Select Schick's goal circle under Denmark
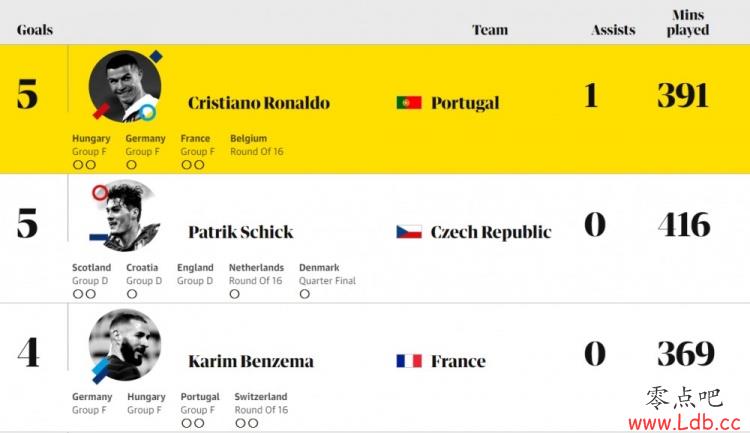 click(305, 294)
